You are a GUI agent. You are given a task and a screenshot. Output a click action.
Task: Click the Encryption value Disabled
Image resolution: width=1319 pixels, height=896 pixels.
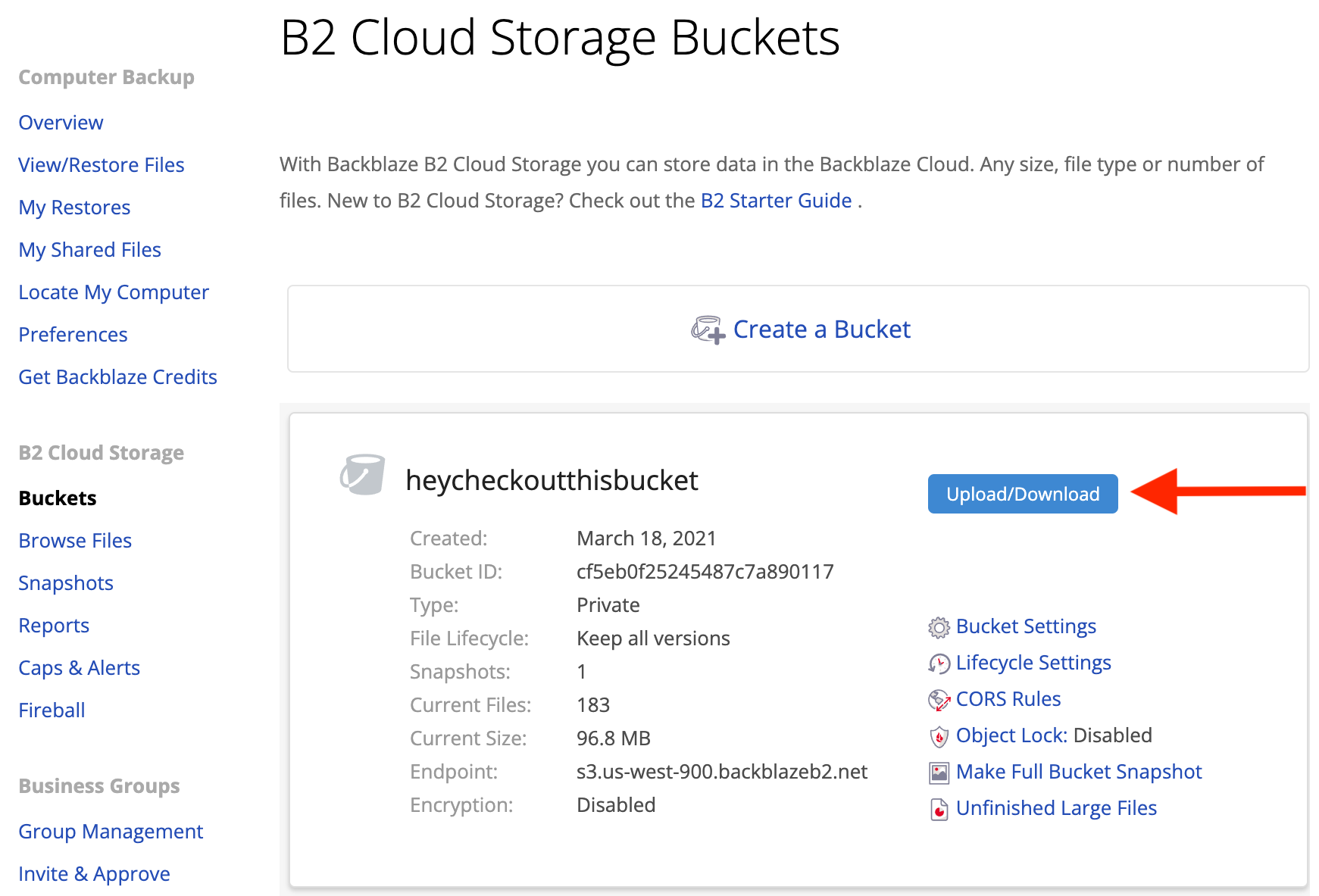(x=616, y=805)
